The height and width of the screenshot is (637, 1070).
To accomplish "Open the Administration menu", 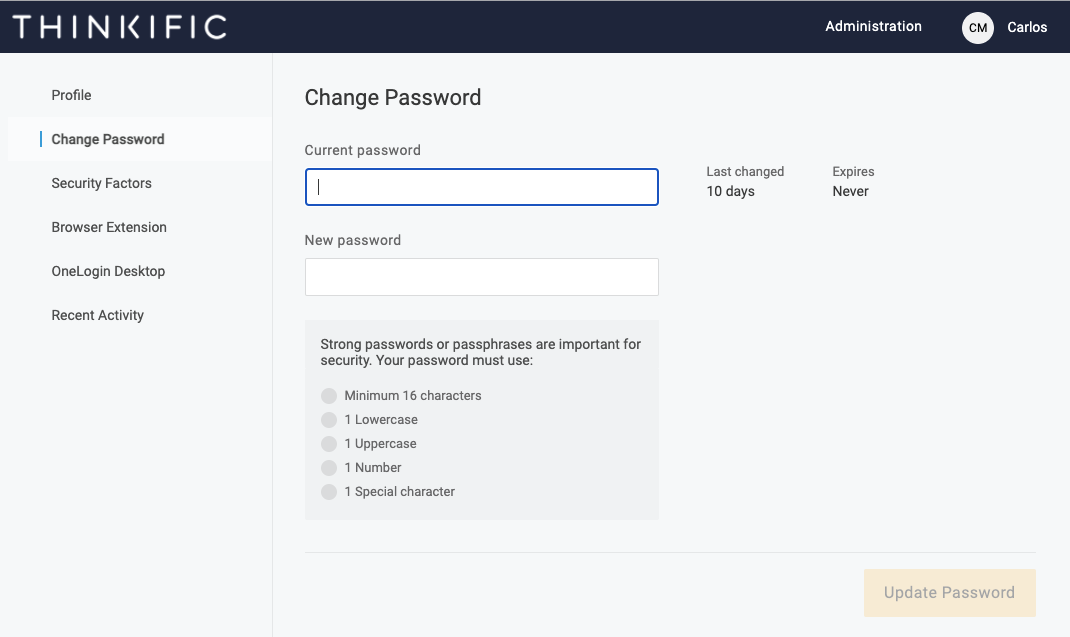I will point(873,27).
